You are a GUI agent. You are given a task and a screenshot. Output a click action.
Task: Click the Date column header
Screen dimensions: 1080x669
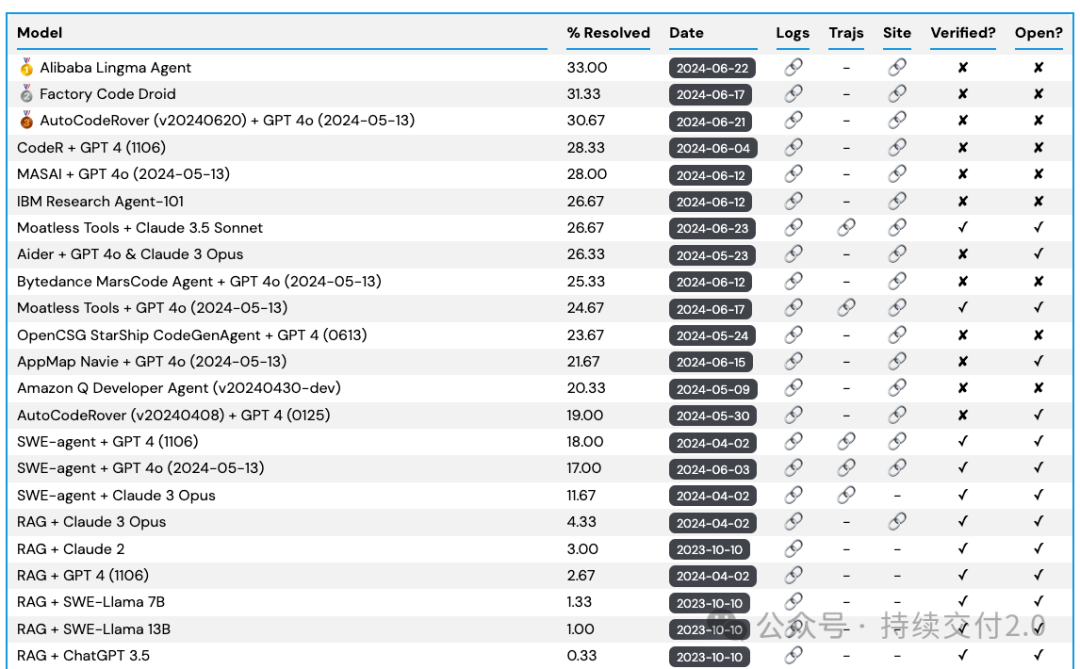(x=686, y=32)
